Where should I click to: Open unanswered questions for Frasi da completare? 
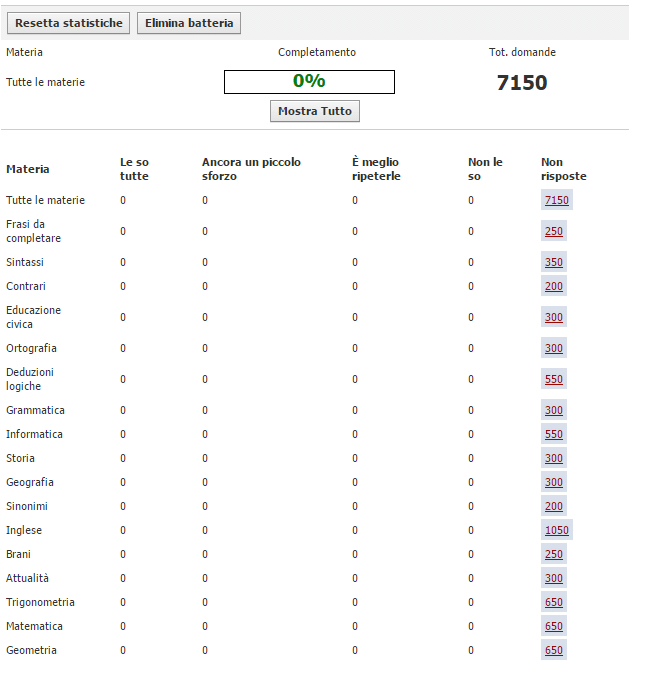(554, 231)
